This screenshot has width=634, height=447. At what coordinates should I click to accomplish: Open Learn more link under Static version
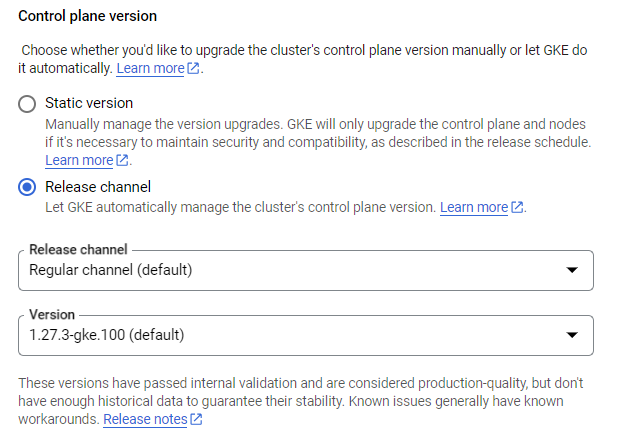[78, 160]
